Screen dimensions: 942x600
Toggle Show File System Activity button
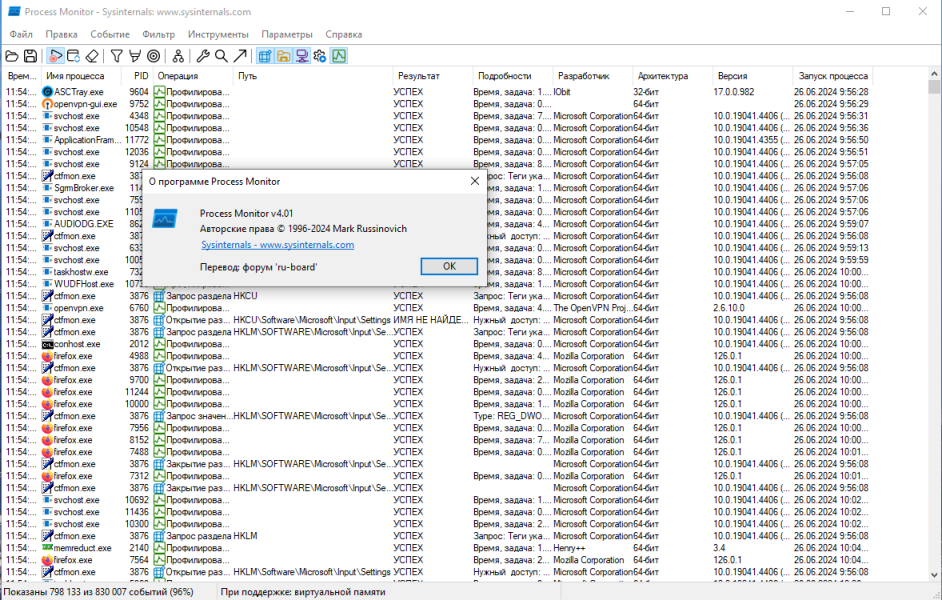(284, 56)
